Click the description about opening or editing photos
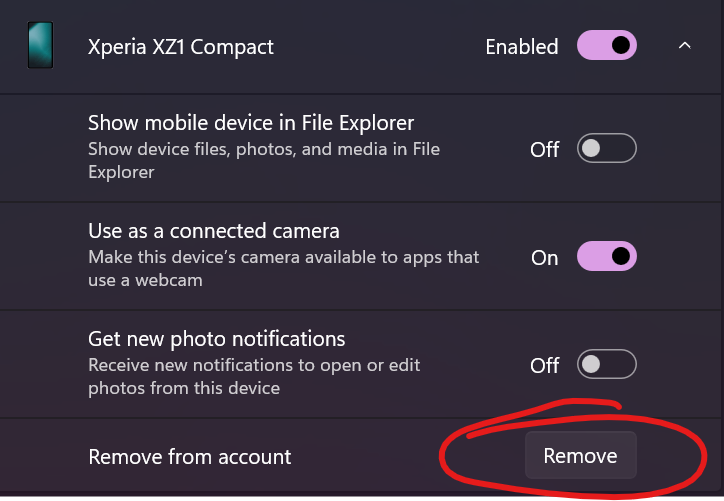Image resolution: width=724 pixels, height=501 pixels. tap(254, 376)
